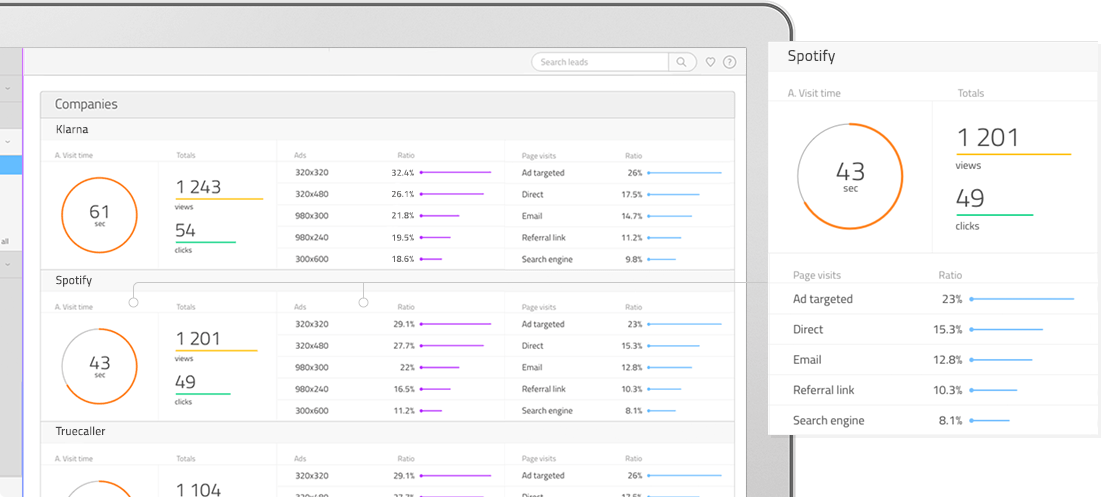Click Klarna's purple 32.4% ratio bar

point(456,173)
